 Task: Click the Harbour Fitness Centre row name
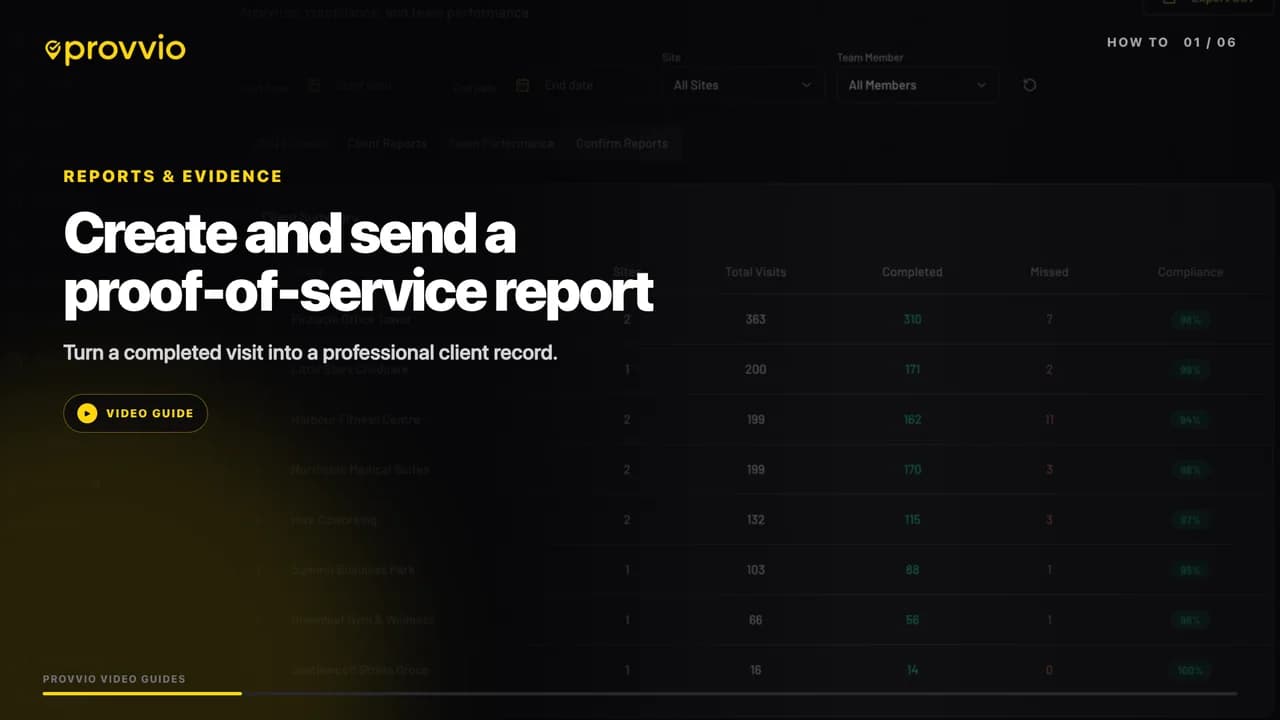pyautogui.click(x=355, y=420)
